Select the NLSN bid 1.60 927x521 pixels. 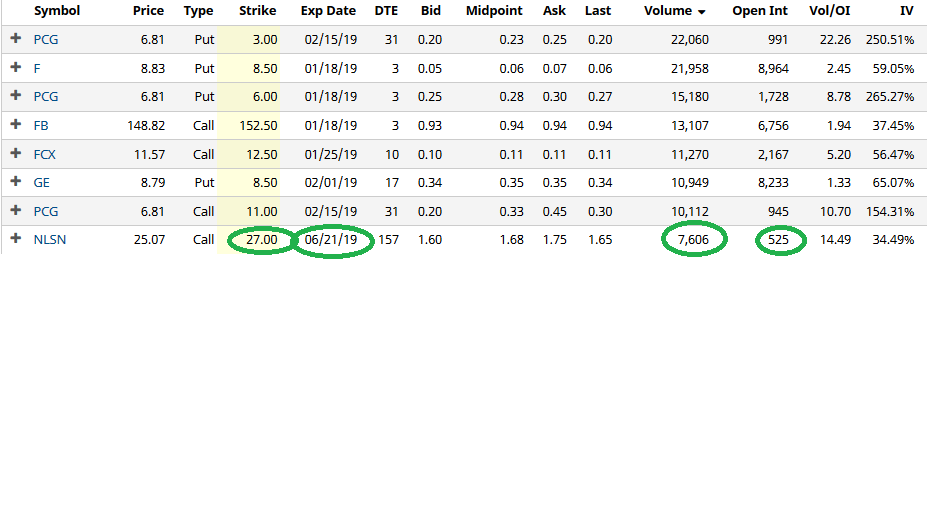tap(430, 240)
